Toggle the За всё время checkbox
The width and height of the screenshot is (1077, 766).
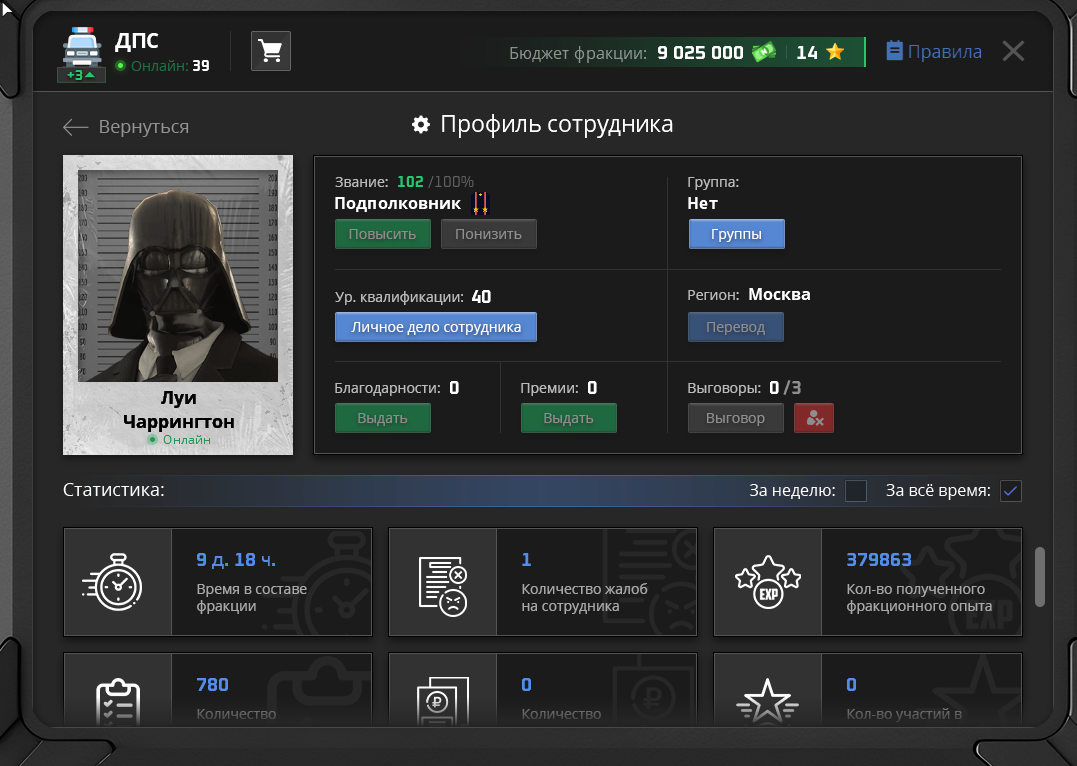1011,491
